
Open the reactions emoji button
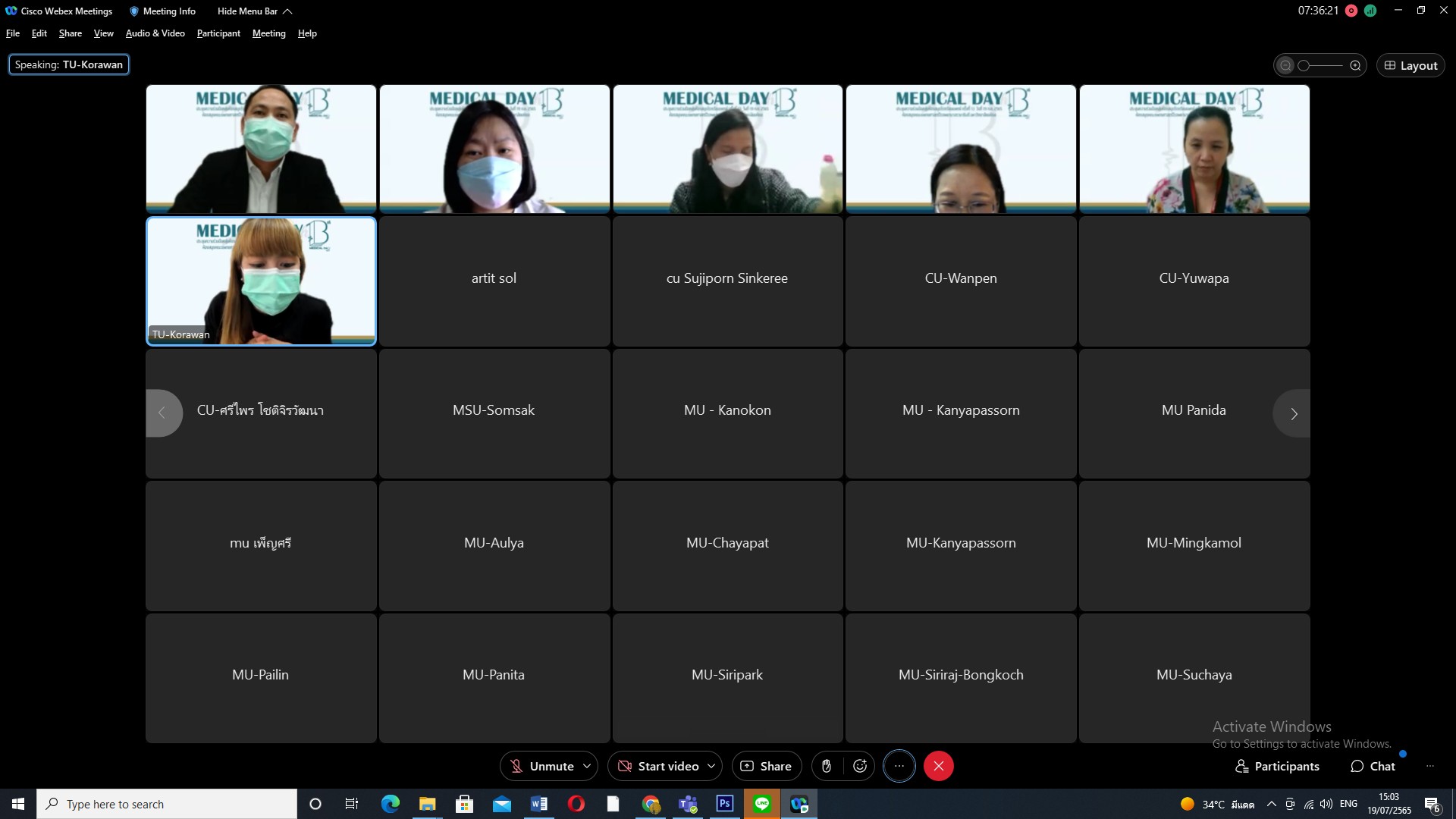860,766
